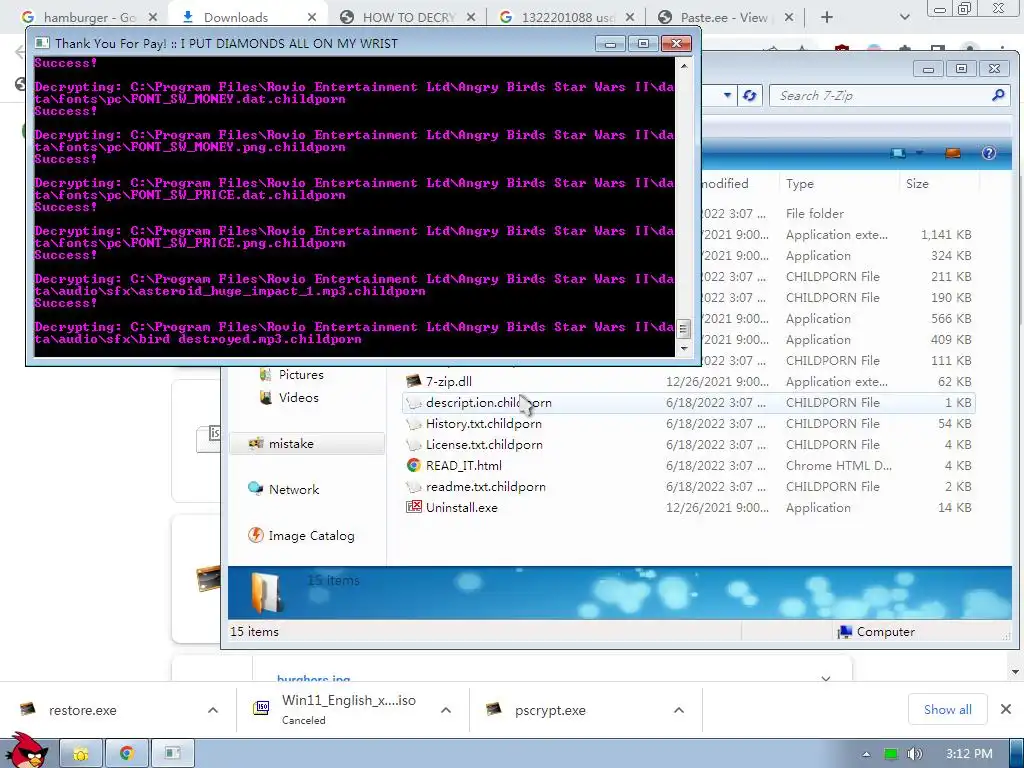
Task: Expand options for restore.exe download
Action: click(x=212, y=710)
